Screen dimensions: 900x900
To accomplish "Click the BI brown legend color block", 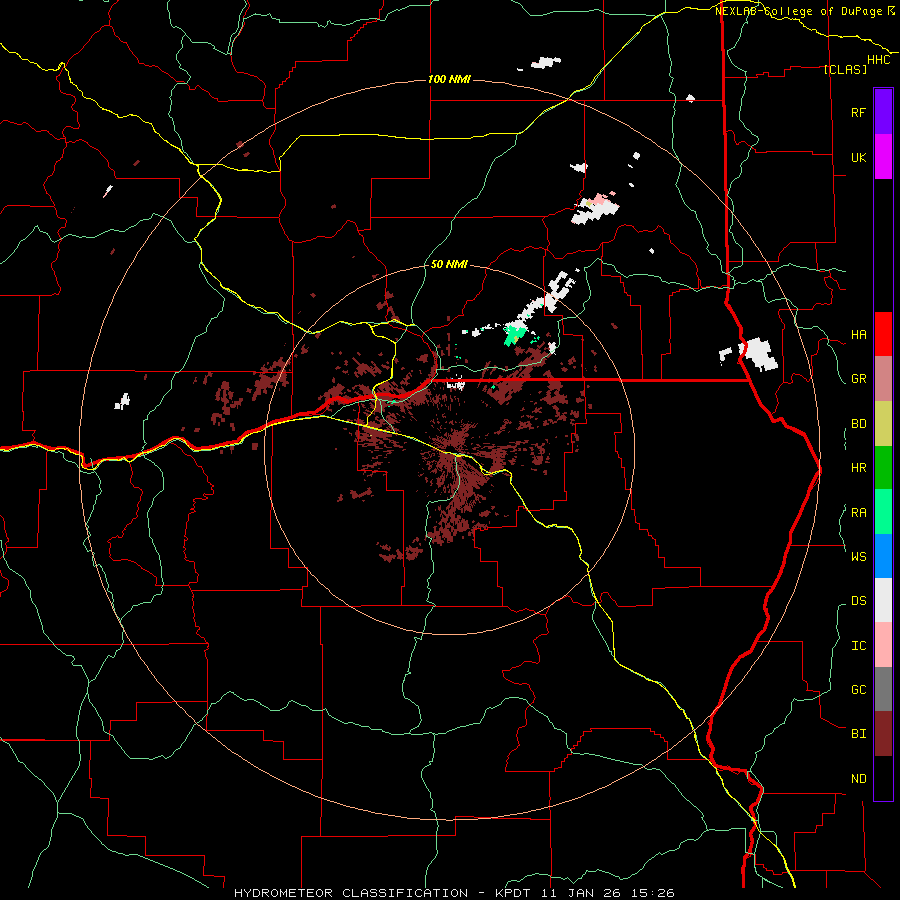I will point(883,734).
